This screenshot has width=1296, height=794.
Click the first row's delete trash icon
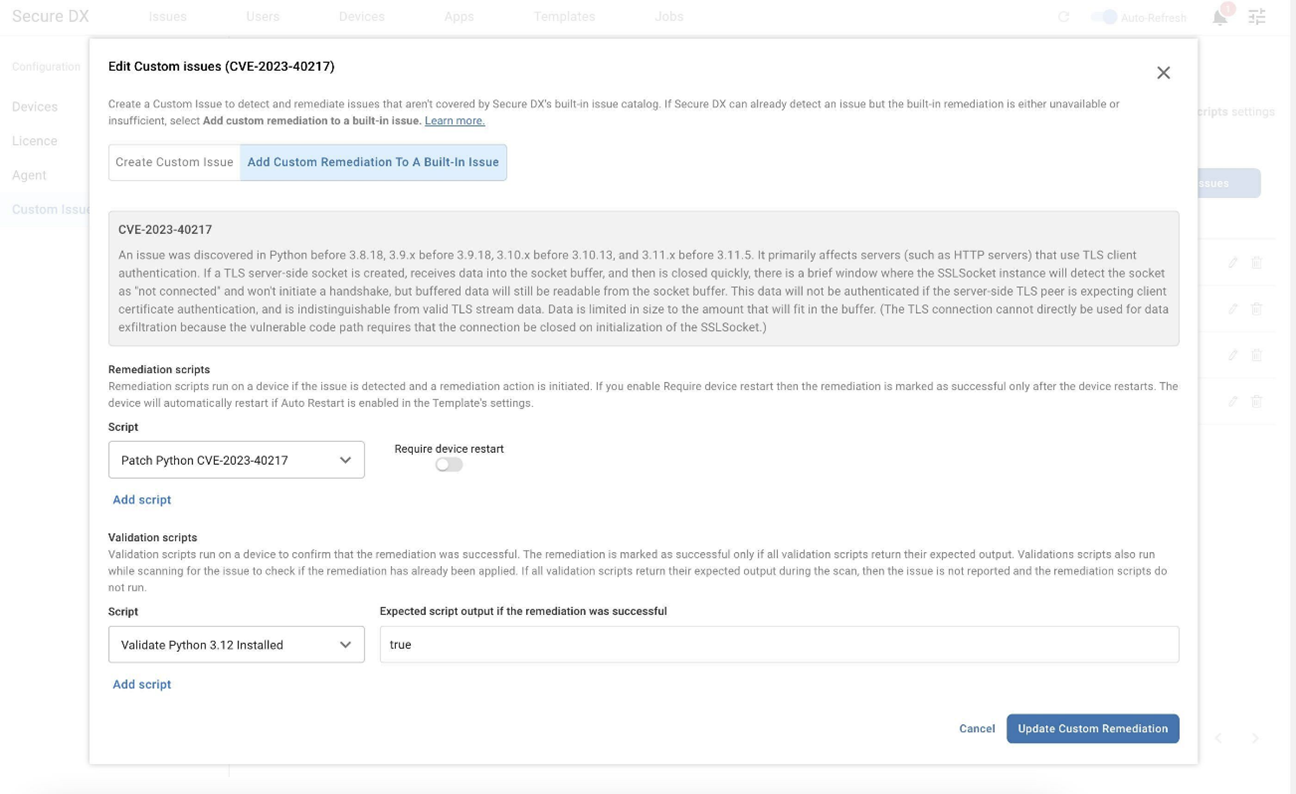(x=1257, y=262)
